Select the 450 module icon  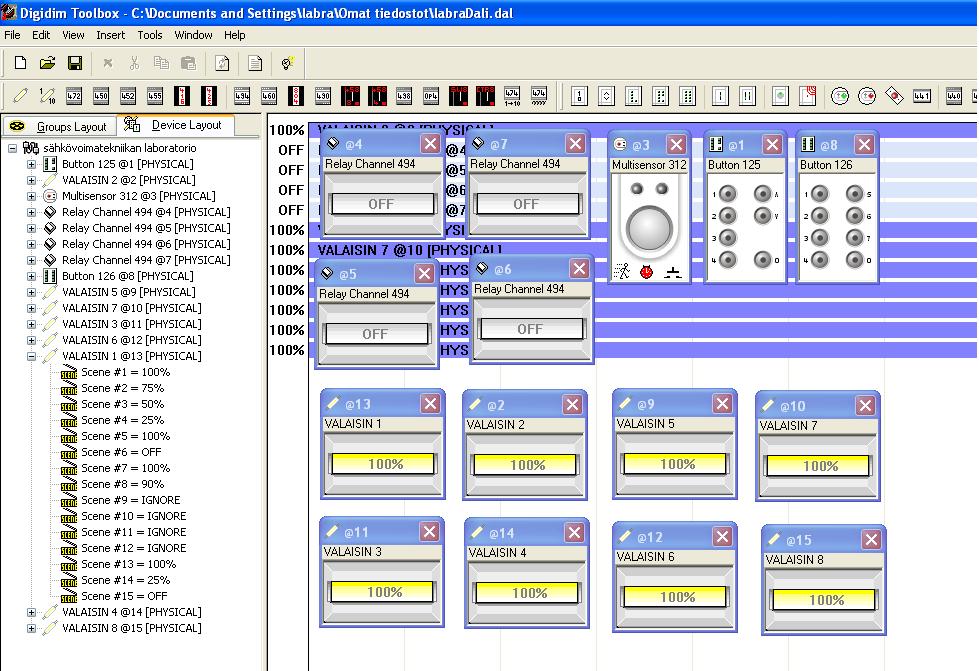pyautogui.click(x=101, y=96)
